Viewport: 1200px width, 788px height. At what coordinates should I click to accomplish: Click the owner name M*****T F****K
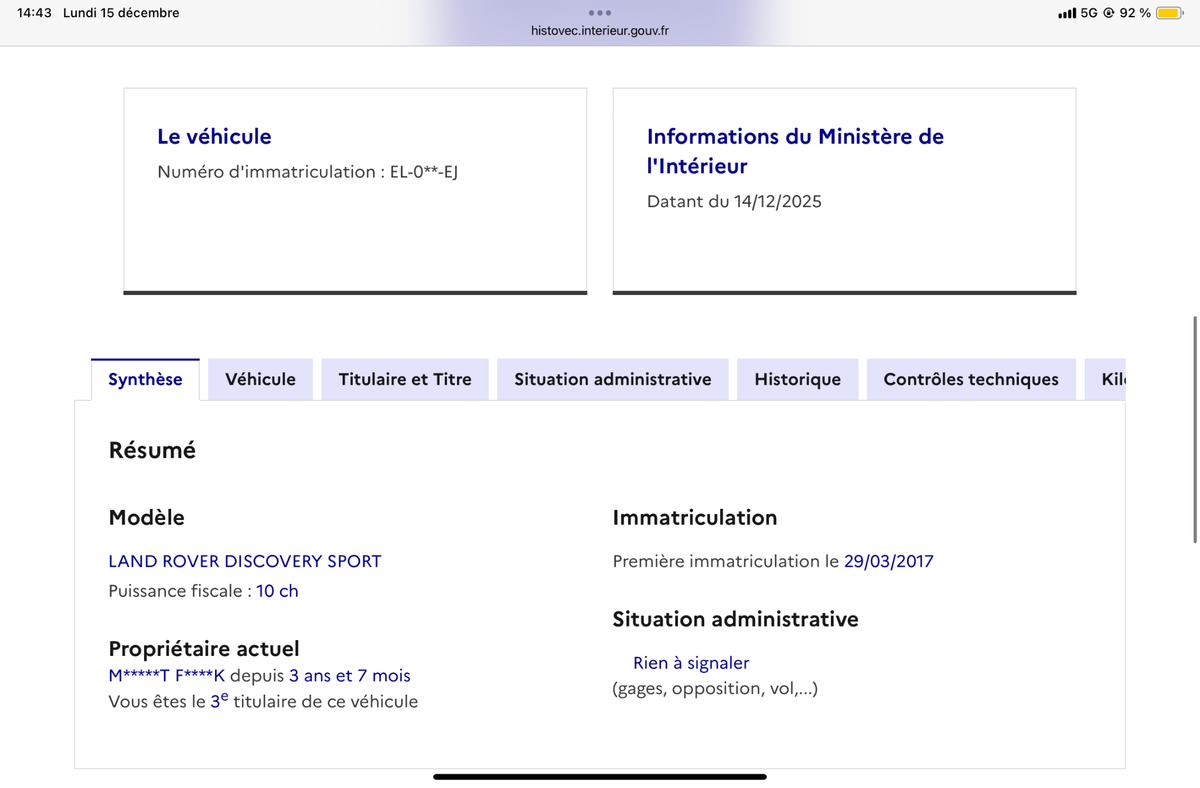[x=167, y=676]
